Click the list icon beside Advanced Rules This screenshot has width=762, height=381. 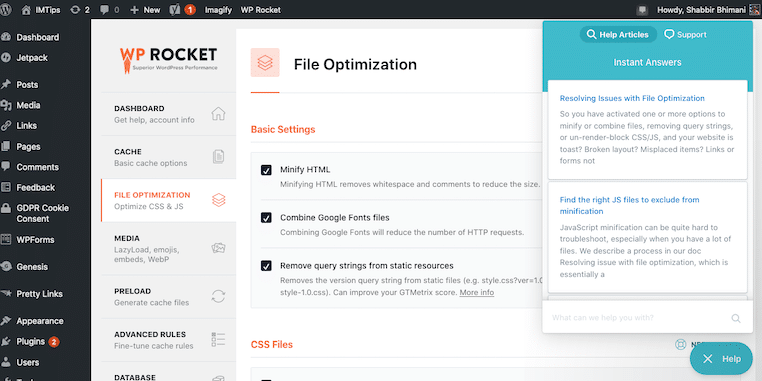(x=218, y=340)
